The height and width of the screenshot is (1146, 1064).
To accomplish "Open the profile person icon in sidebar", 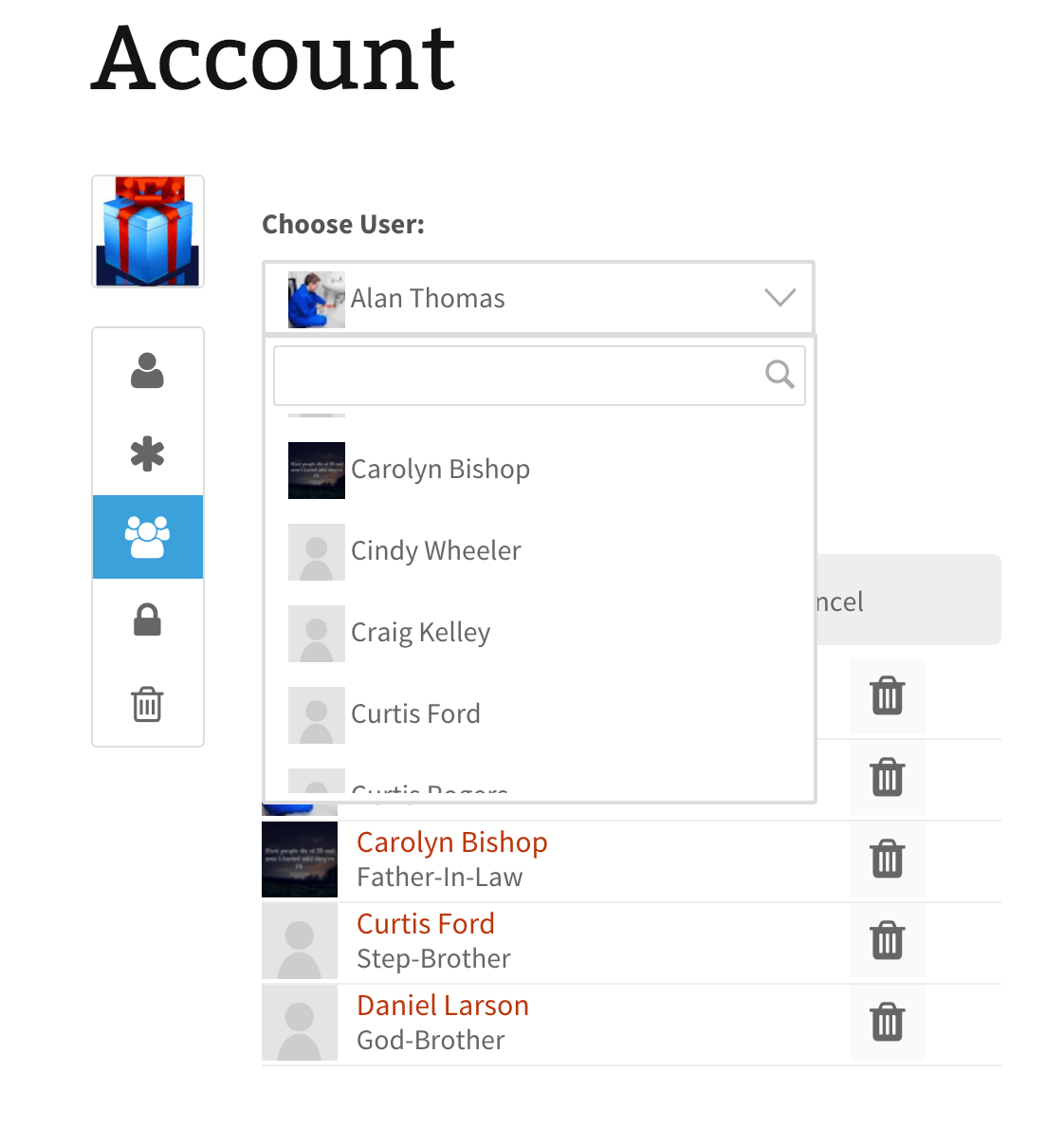I will pyautogui.click(x=147, y=370).
